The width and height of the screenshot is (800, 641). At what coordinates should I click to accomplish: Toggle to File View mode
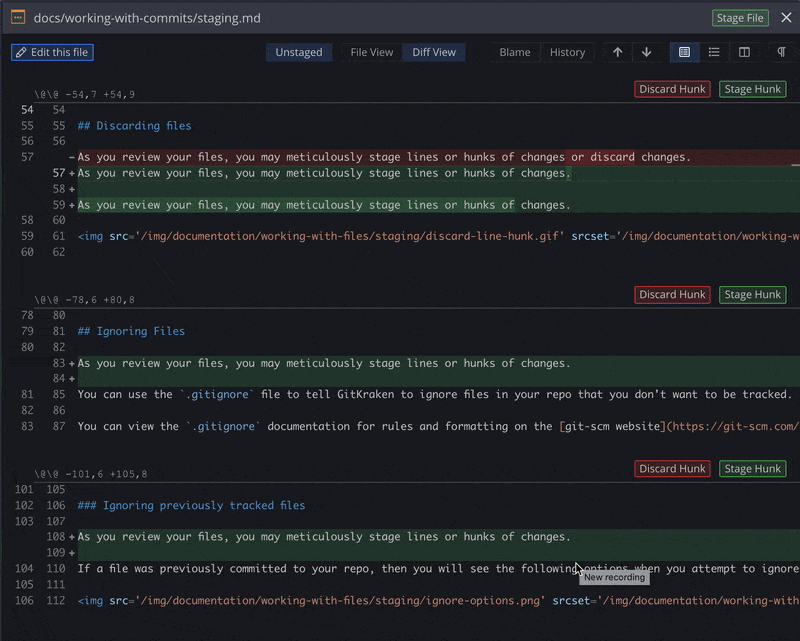(370, 52)
